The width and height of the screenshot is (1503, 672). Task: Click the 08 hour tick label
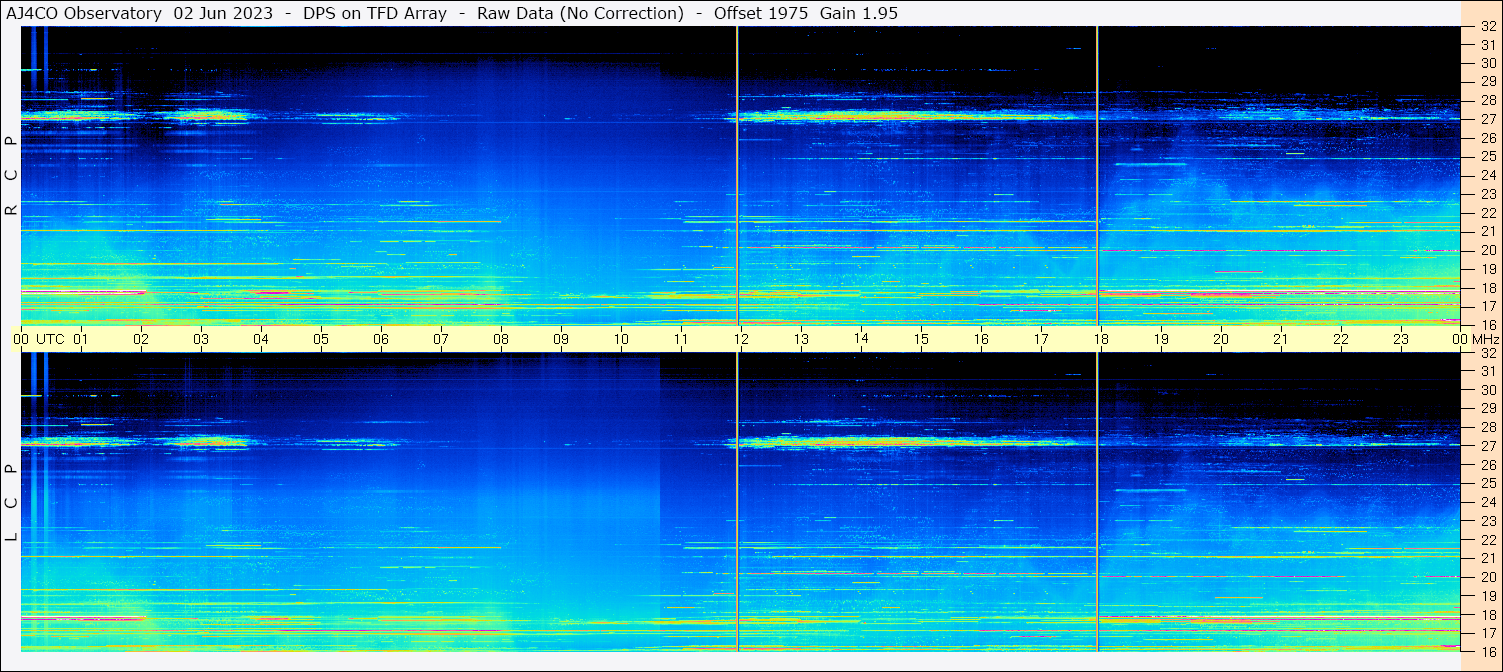(501, 339)
